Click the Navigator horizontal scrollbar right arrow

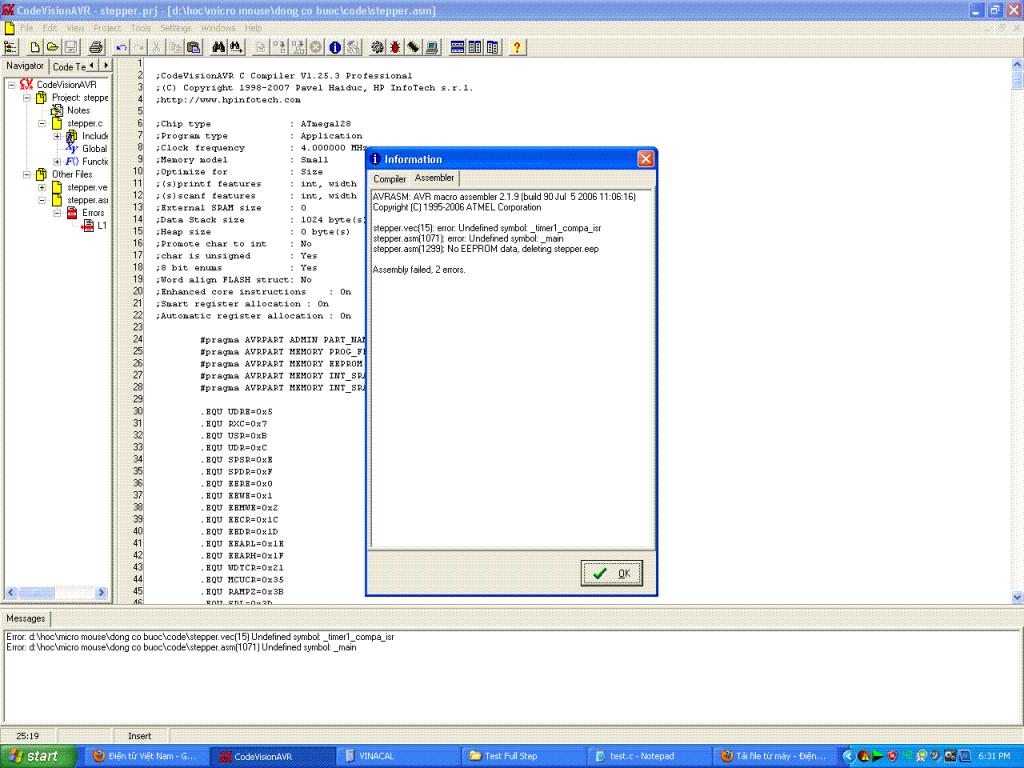pos(101,592)
